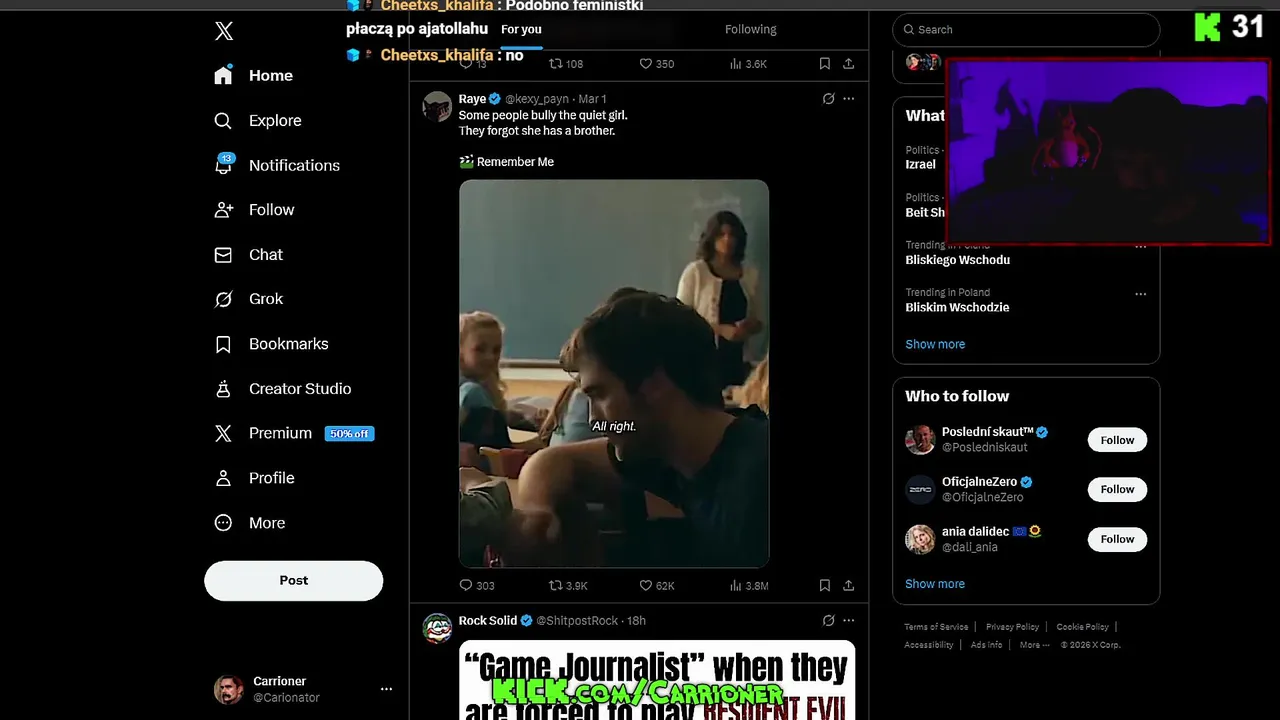Open Creator Studio
The height and width of the screenshot is (720, 1280).
tap(283, 389)
